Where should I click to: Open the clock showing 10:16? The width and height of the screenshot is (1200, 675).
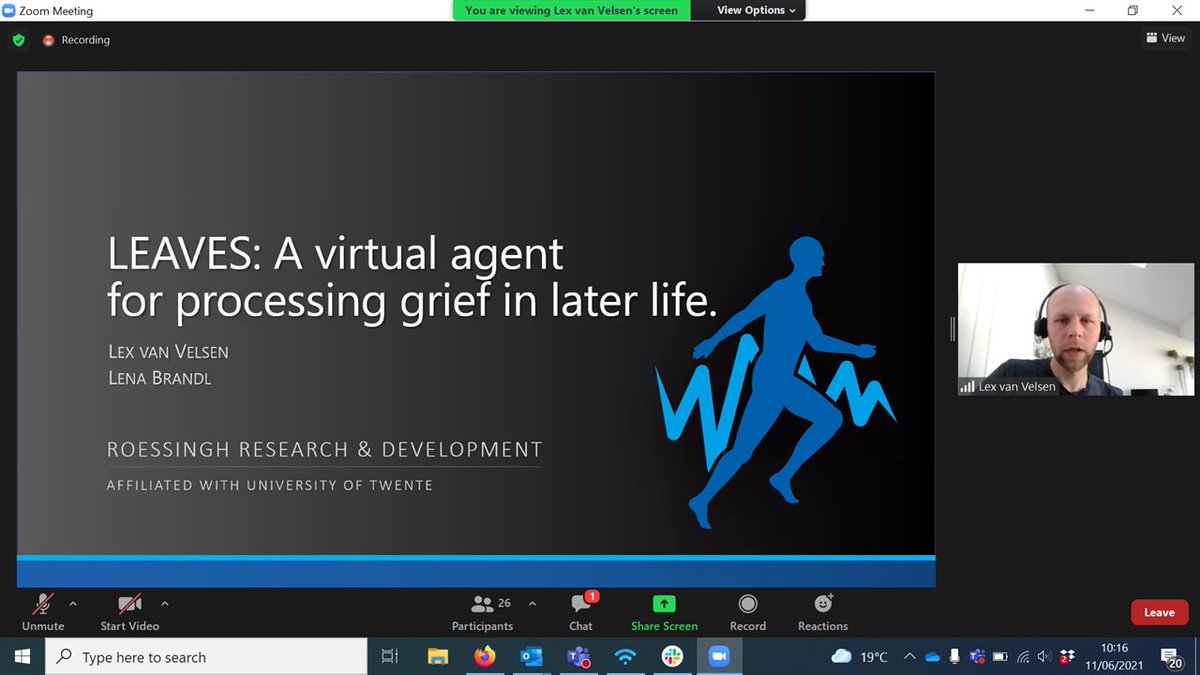pyautogui.click(x=1114, y=657)
